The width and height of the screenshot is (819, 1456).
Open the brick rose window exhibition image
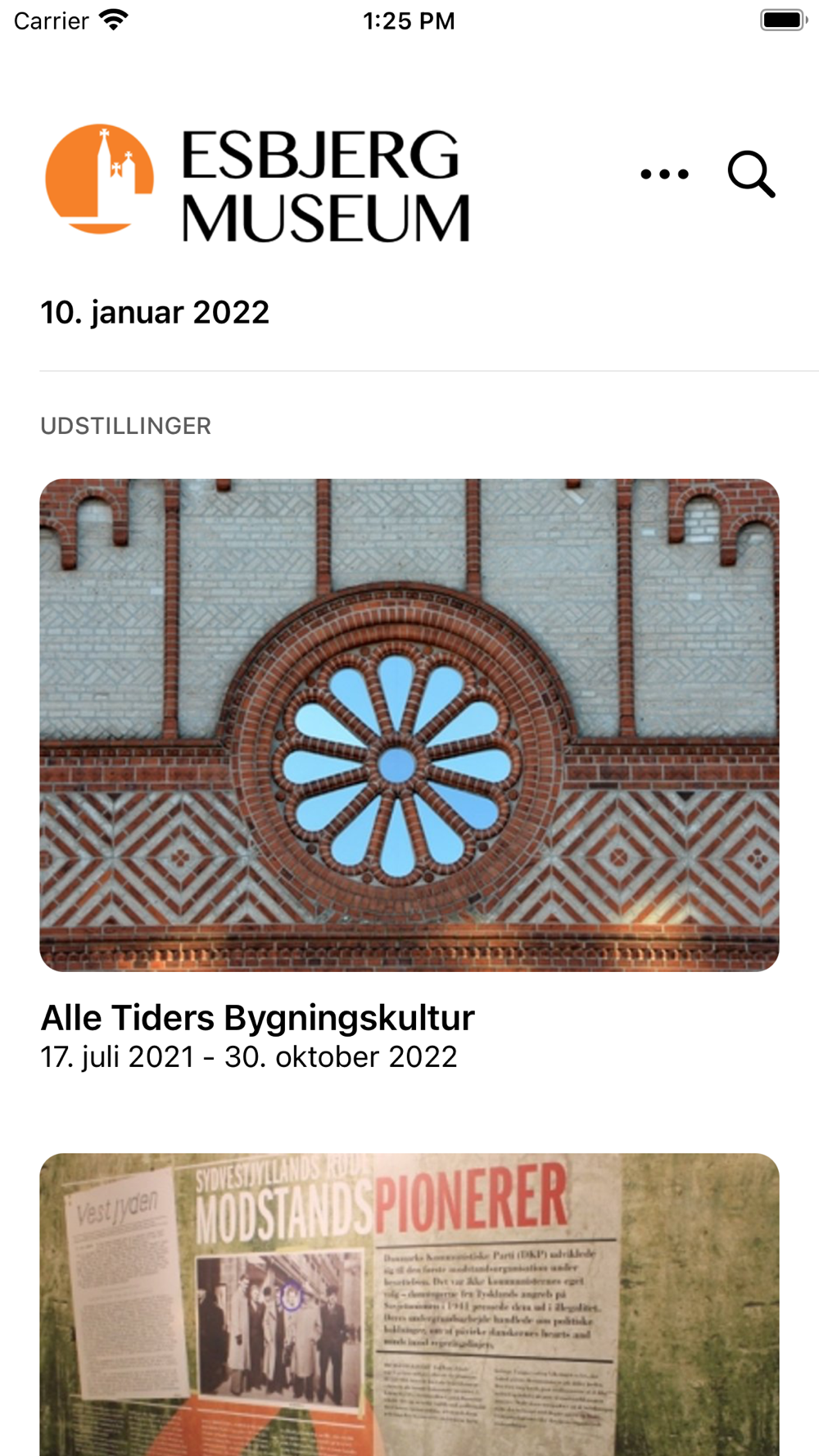409,725
